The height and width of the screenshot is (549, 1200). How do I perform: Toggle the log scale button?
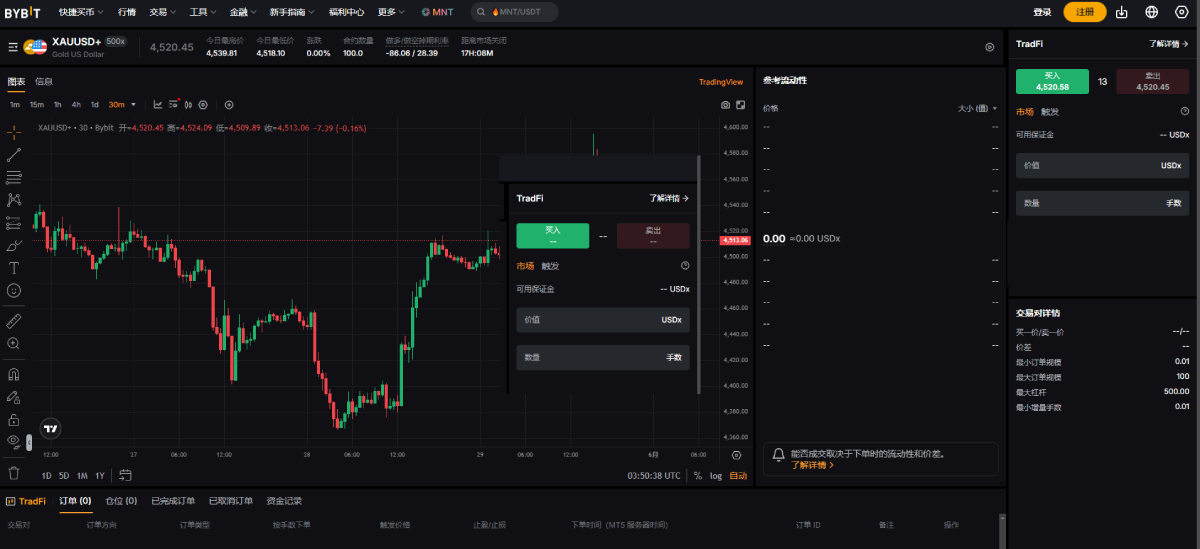[x=716, y=476]
